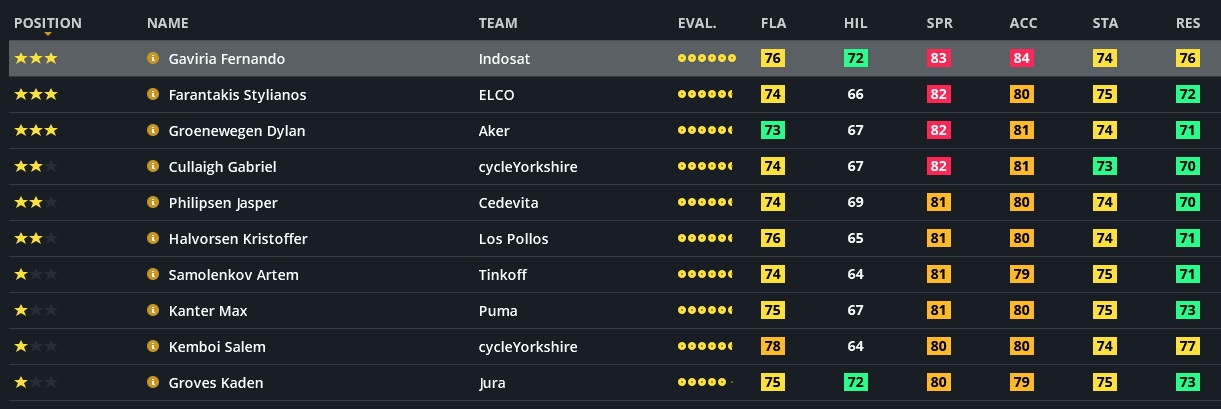Click info icon next to Philipsen Jasper
Image resolution: width=1221 pixels, height=409 pixels.
point(153,203)
